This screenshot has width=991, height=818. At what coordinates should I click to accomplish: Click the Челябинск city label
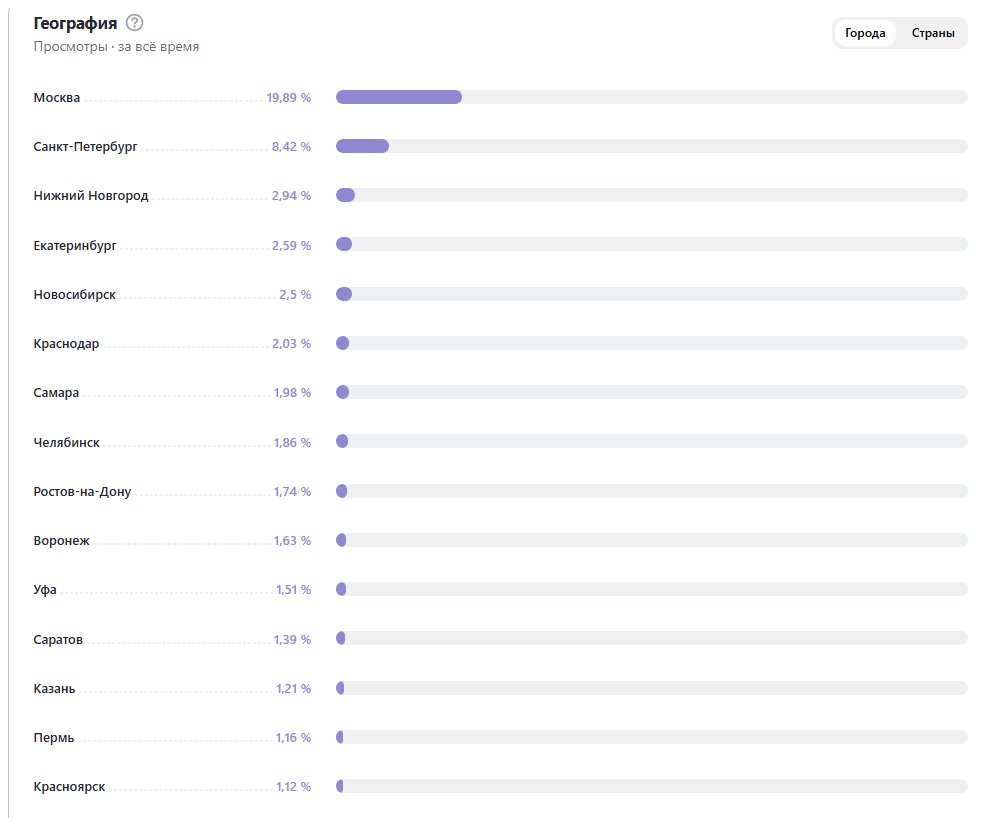(x=66, y=443)
